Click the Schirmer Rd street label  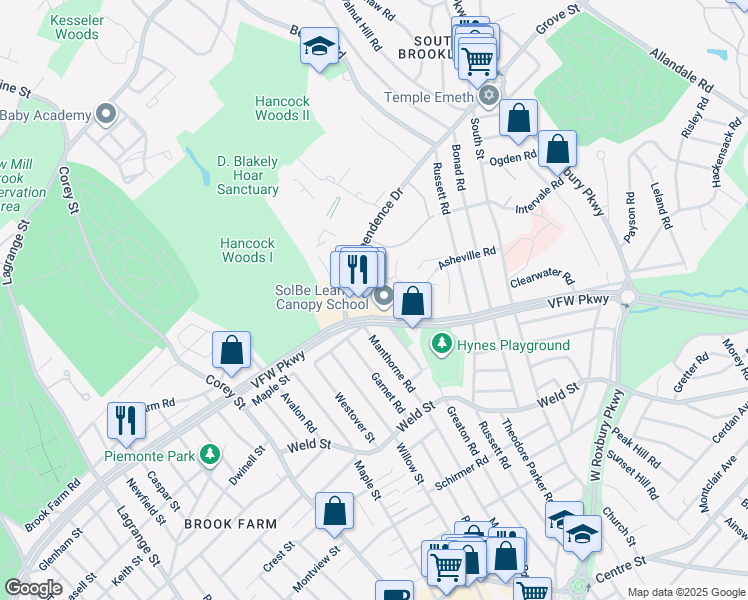(x=462, y=473)
